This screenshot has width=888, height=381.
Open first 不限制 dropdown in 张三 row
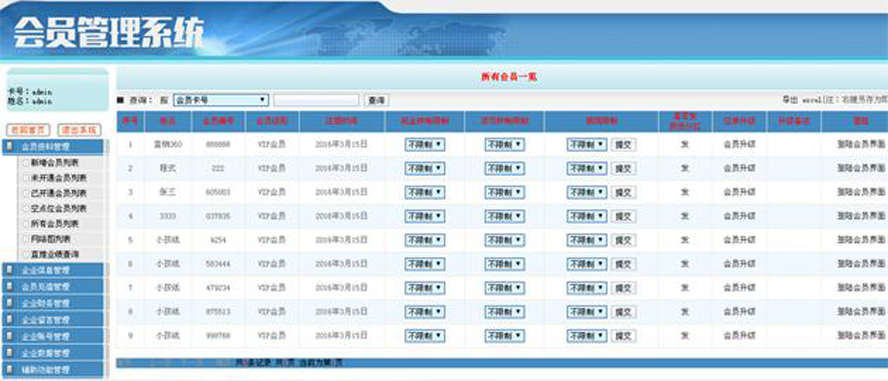pyautogui.click(x=425, y=192)
